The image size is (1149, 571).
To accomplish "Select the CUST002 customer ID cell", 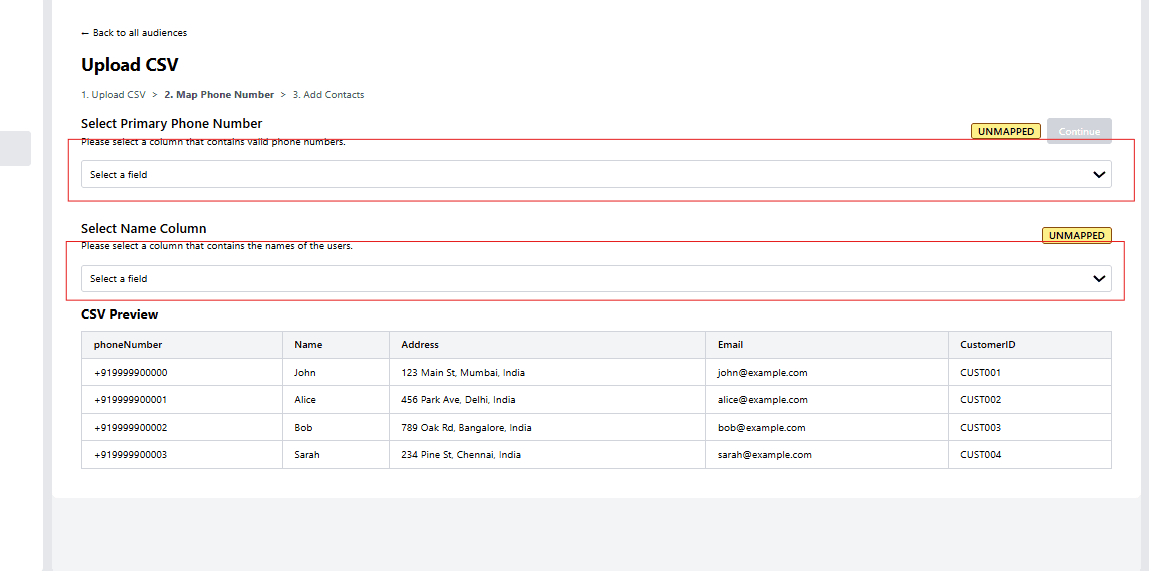I will click(x=980, y=400).
